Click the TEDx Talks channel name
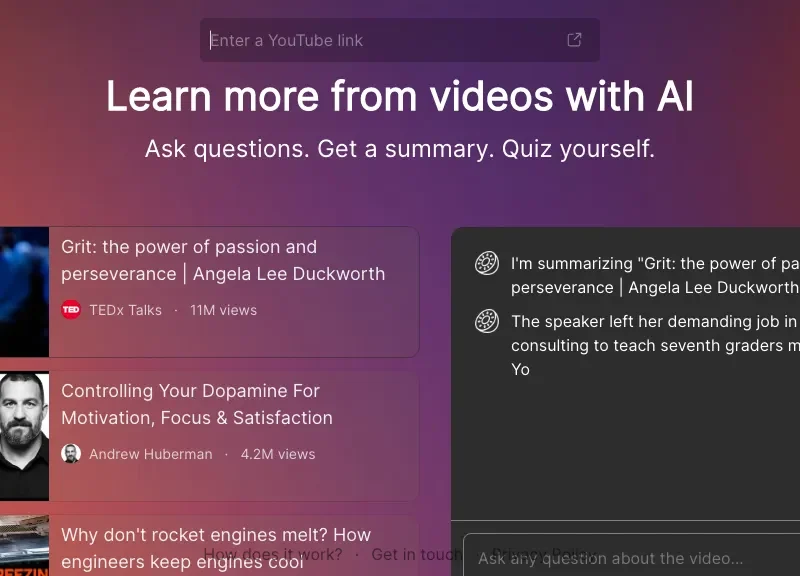The height and width of the screenshot is (576, 800). pyautogui.click(x=125, y=310)
